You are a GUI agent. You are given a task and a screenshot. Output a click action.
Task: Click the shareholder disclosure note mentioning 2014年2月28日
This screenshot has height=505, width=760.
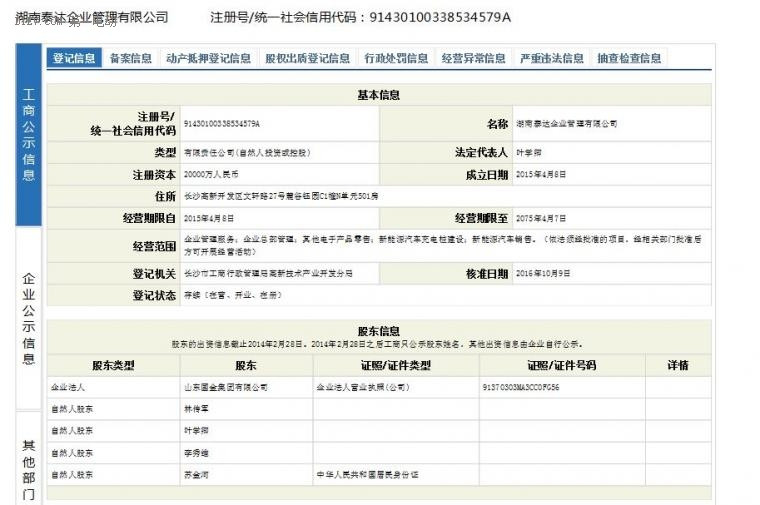377,344
